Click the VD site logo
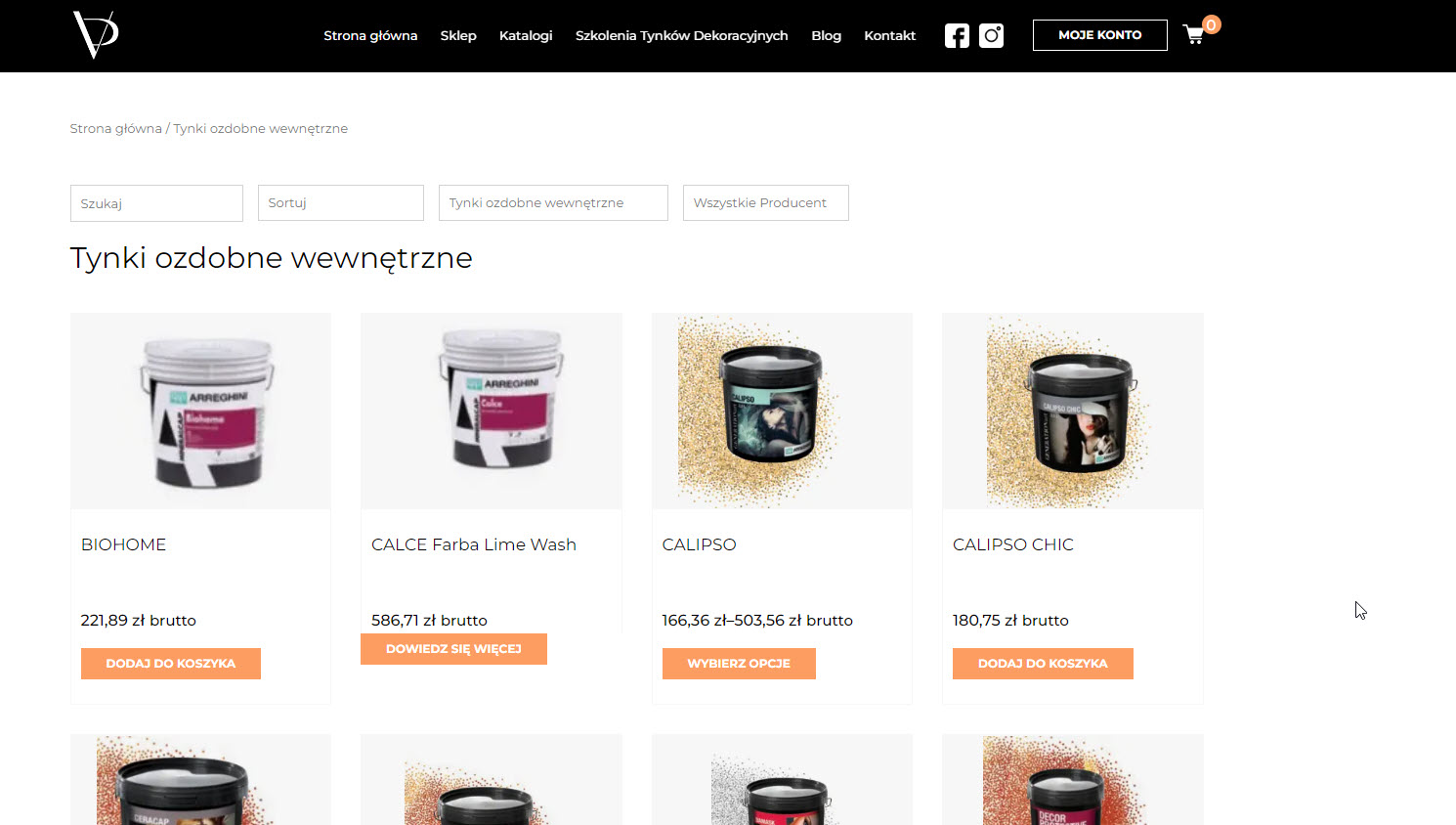The width and height of the screenshot is (1456, 825). (96, 35)
